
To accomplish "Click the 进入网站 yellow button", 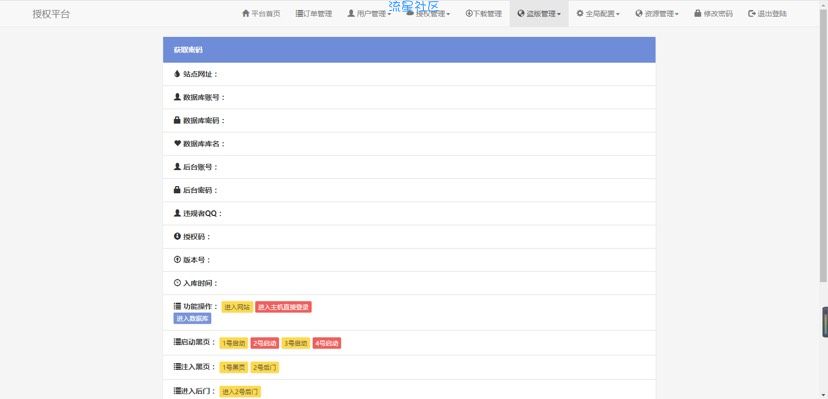I will point(237,307).
